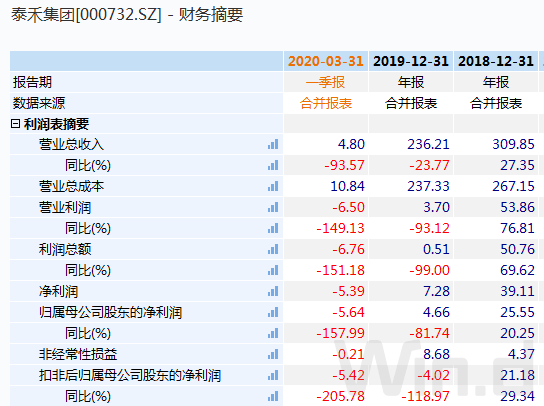Click the orange 合并报表 data source link
544x406 pixels.
coord(326,103)
